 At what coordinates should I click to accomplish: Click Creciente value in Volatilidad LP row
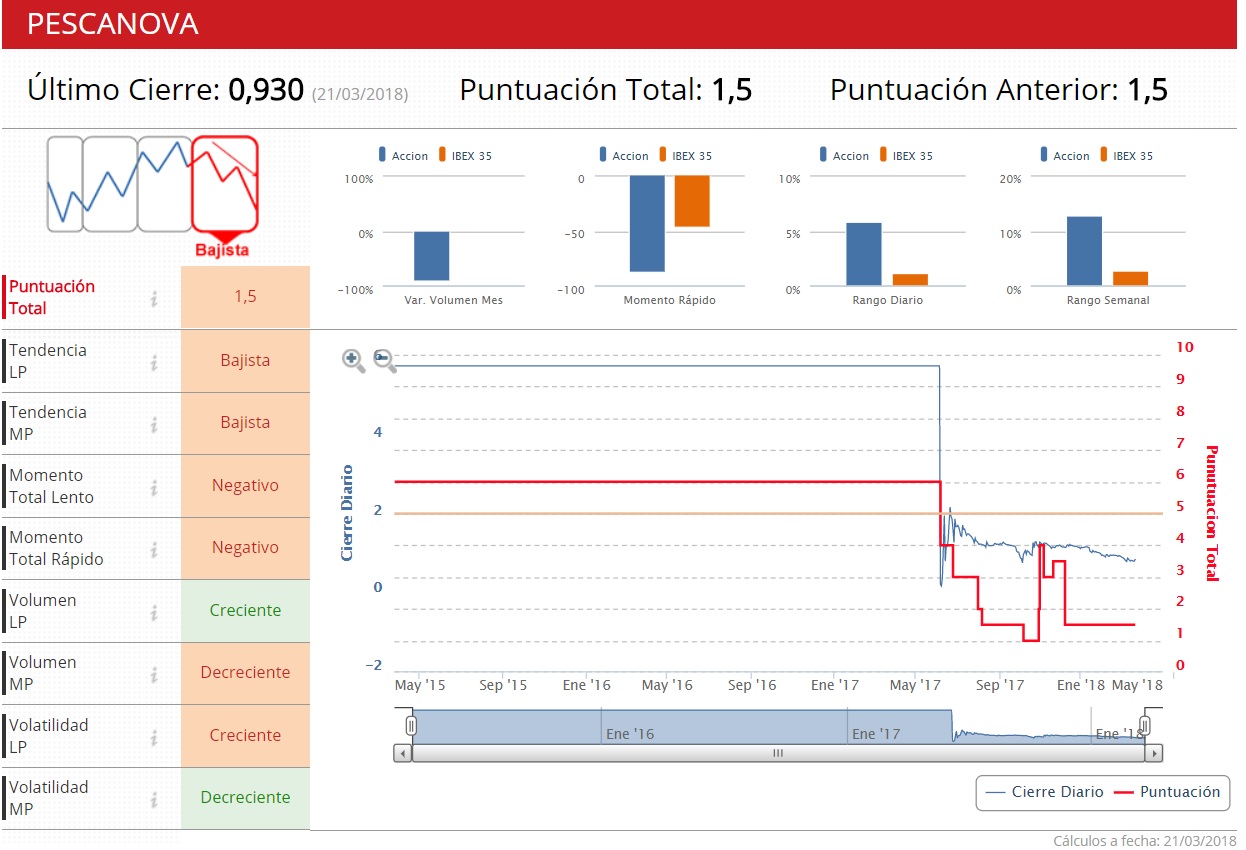point(245,736)
